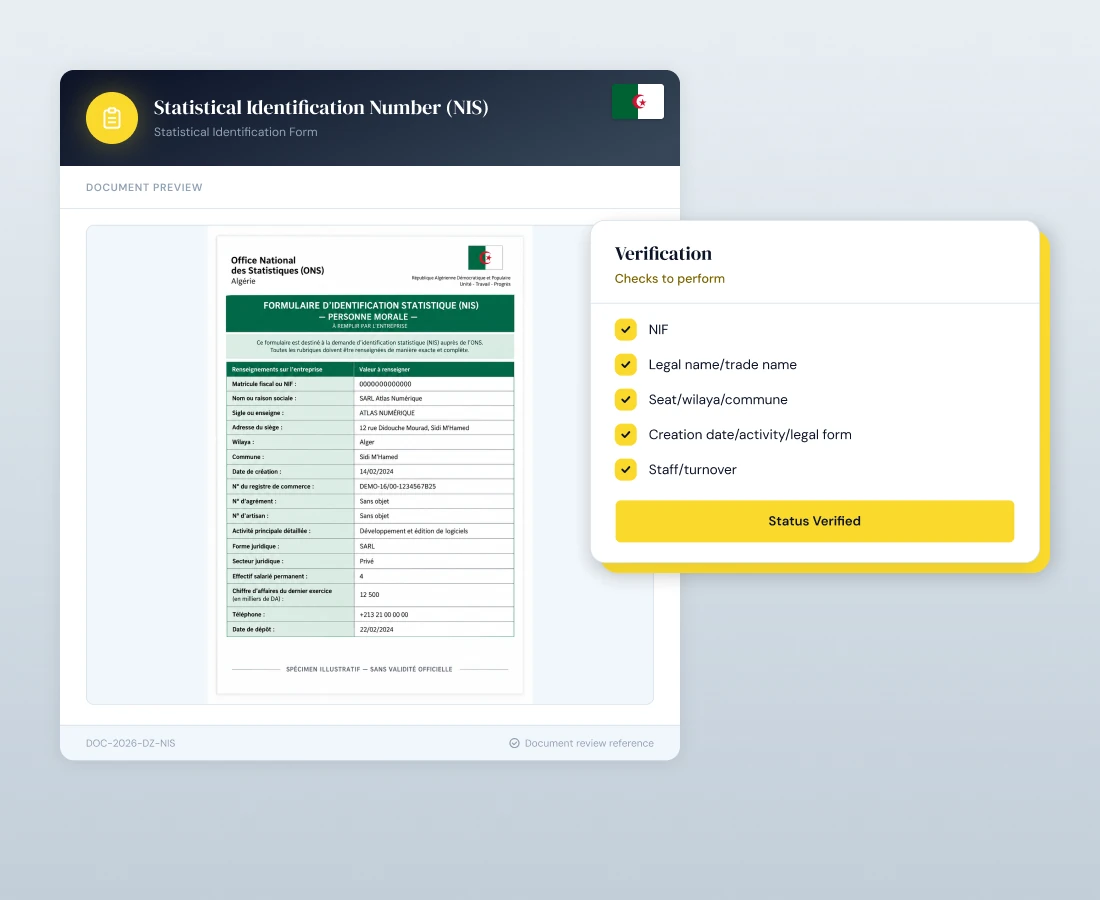Viewport: 1100px width, 900px height.
Task: Click the Status Verified button
Action: click(x=814, y=521)
